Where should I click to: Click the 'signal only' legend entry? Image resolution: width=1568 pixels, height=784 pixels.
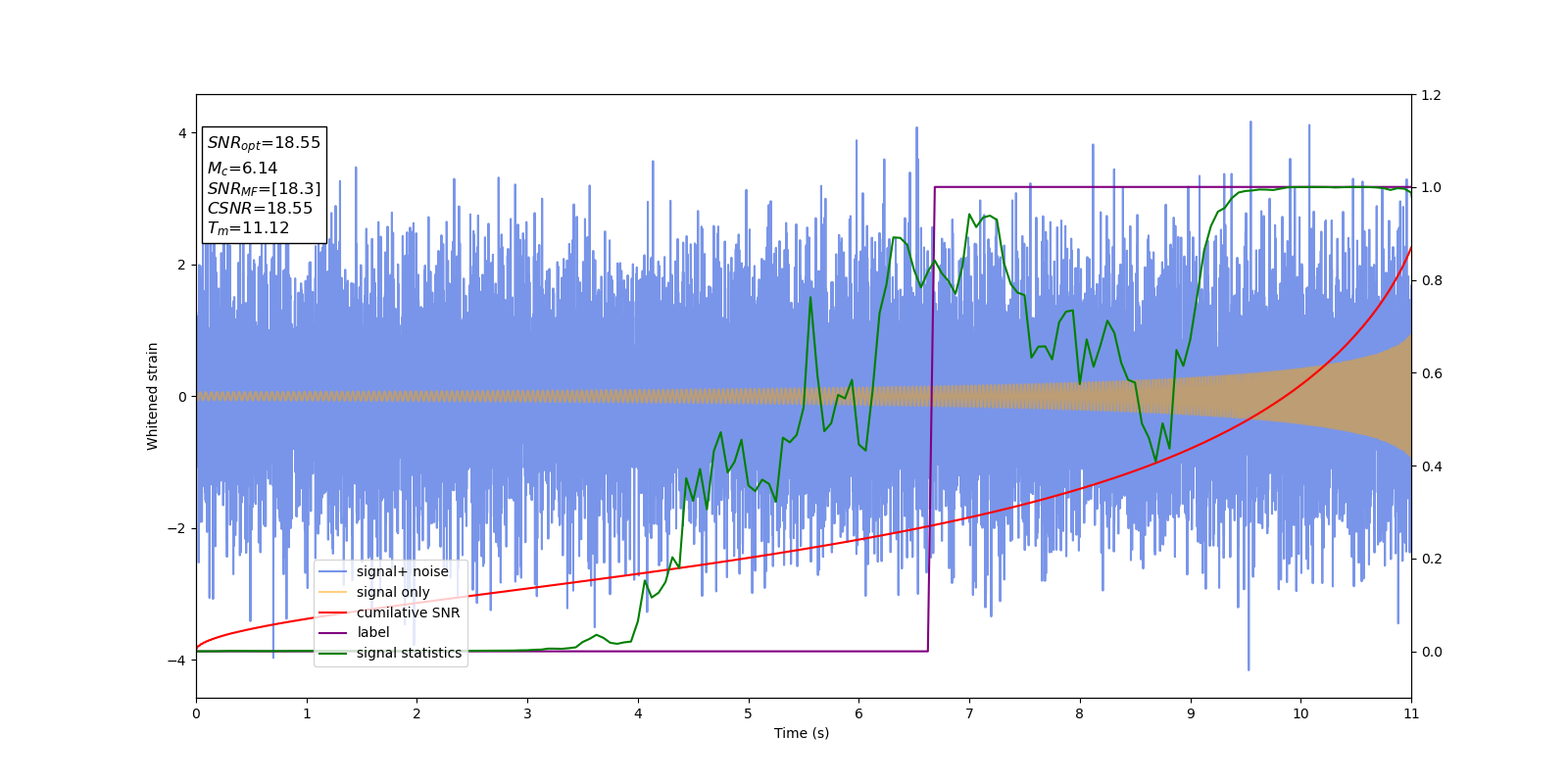coord(393,592)
